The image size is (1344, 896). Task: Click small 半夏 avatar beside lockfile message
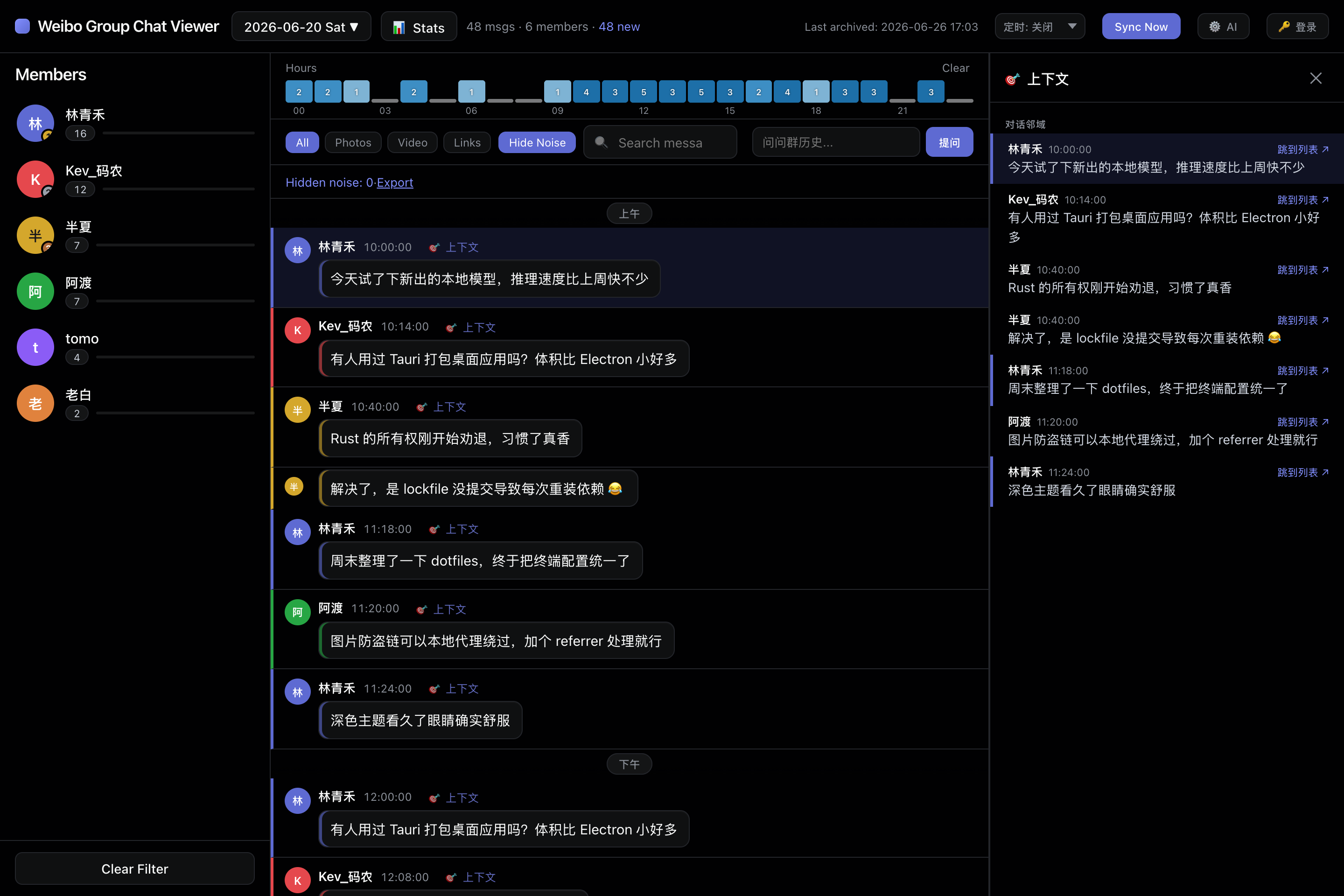[x=294, y=487]
